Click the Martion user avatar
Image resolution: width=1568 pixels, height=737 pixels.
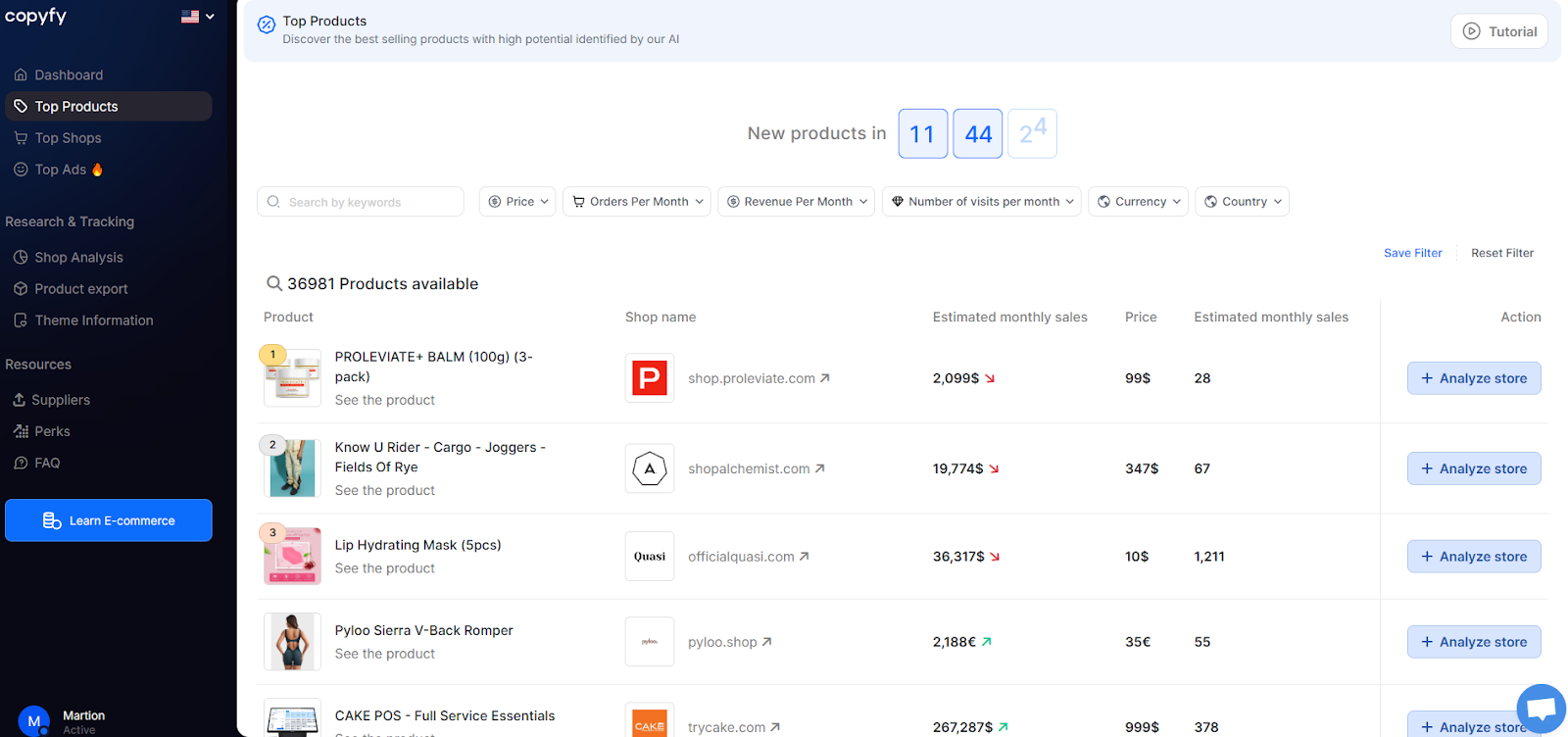[x=34, y=721]
